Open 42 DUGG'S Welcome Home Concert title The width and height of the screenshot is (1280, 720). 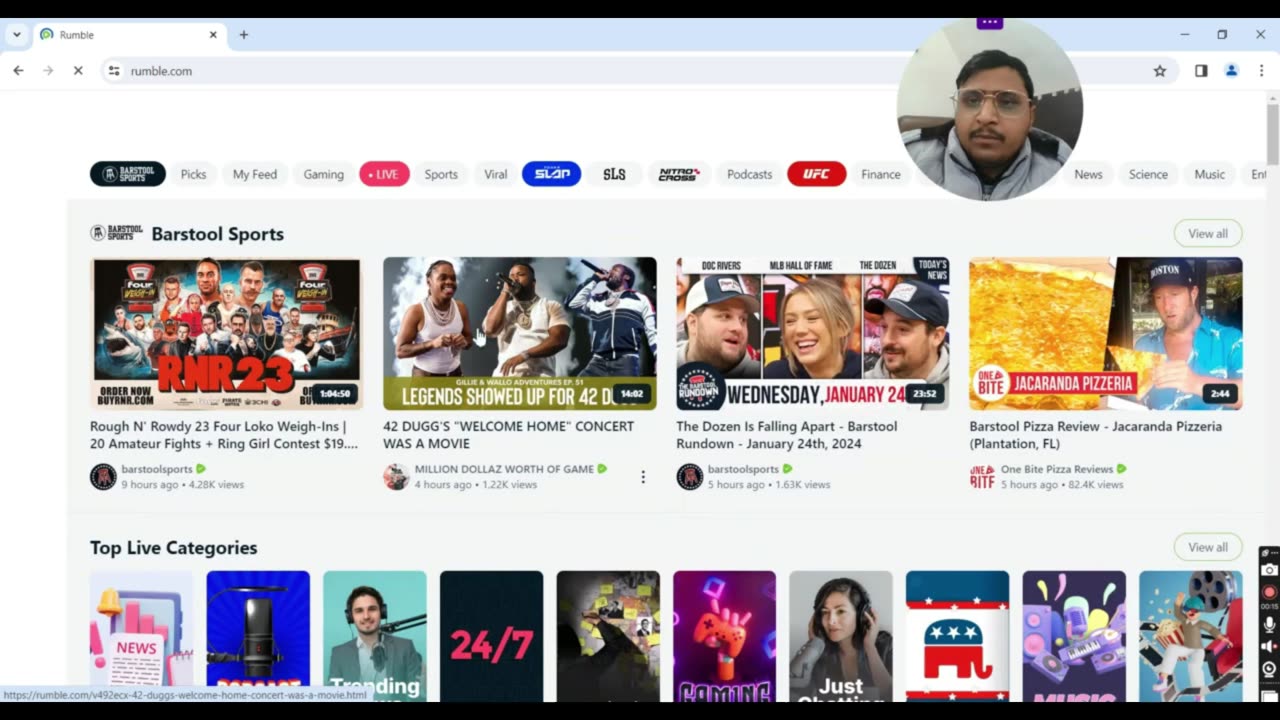tap(509, 435)
